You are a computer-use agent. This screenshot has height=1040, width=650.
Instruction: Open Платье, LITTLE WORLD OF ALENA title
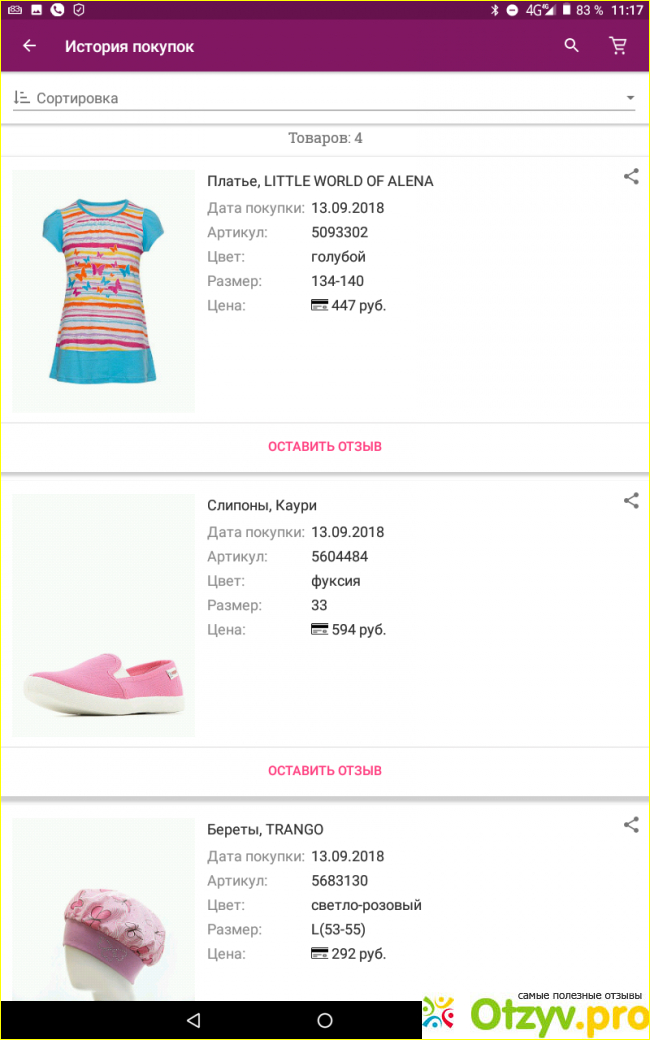[x=320, y=181]
